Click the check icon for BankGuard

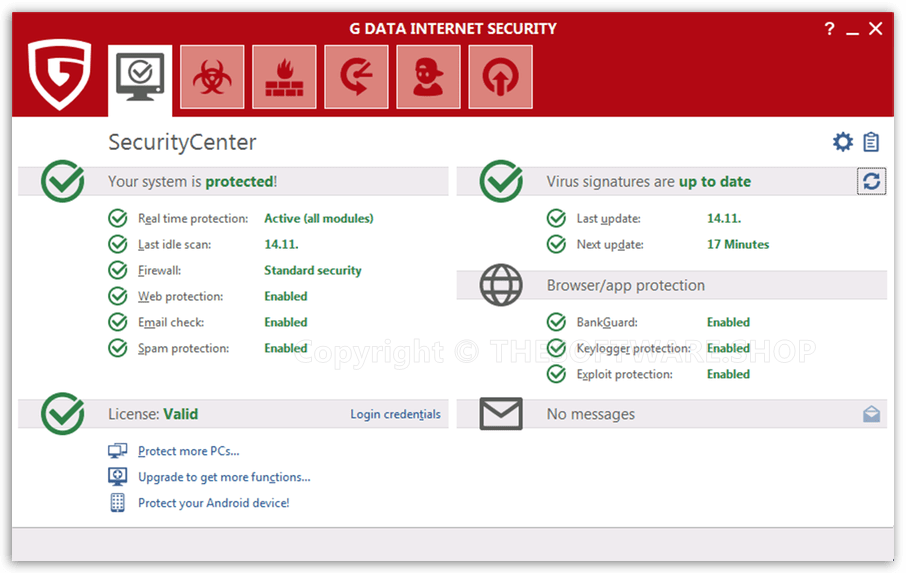click(x=556, y=322)
